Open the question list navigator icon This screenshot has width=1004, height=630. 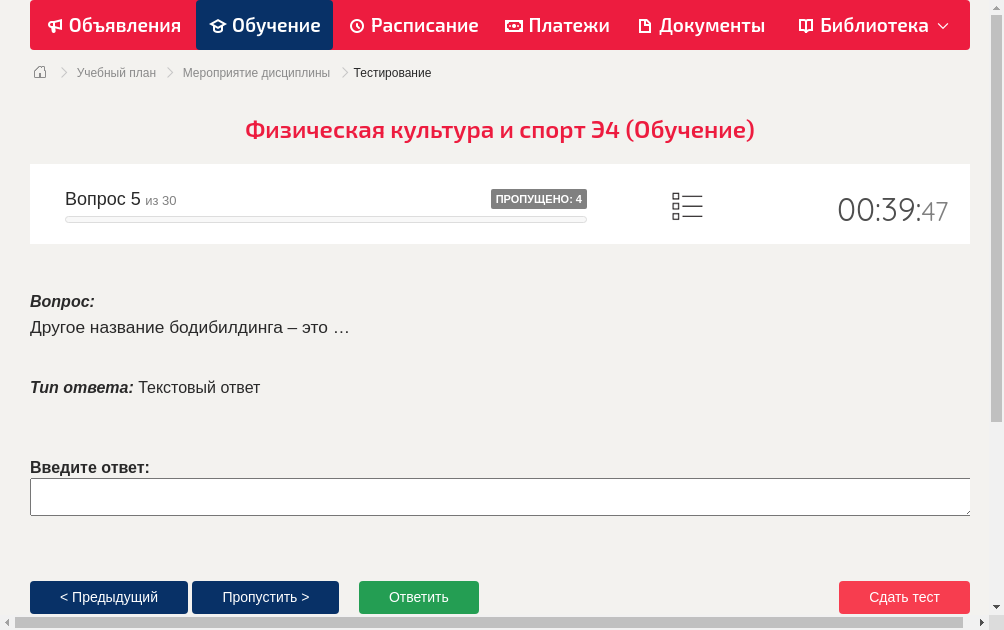coord(687,206)
